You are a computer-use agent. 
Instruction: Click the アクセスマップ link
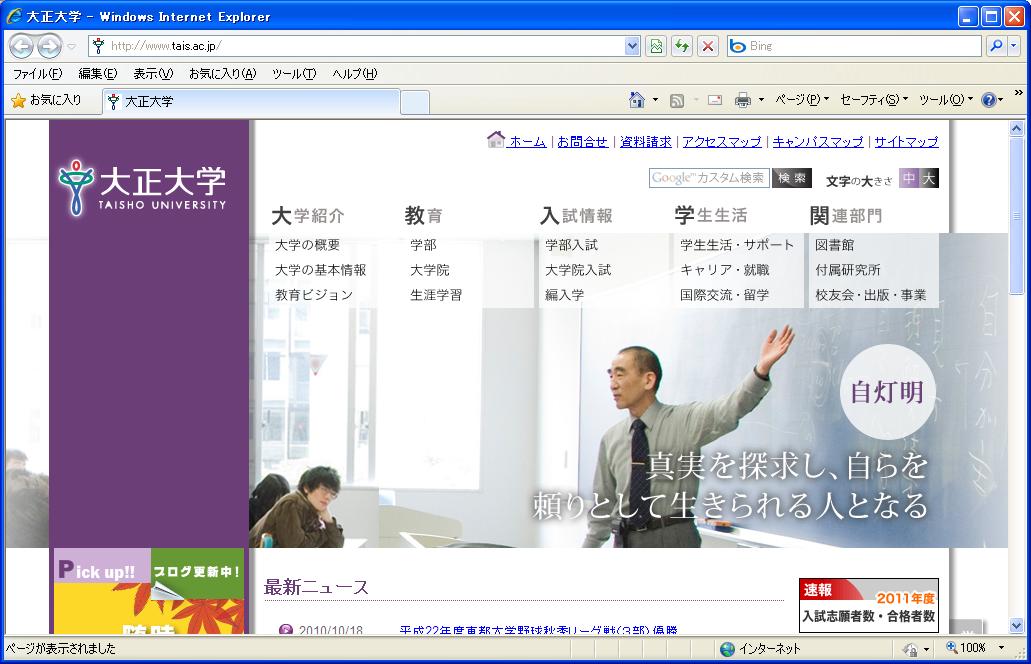point(721,142)
